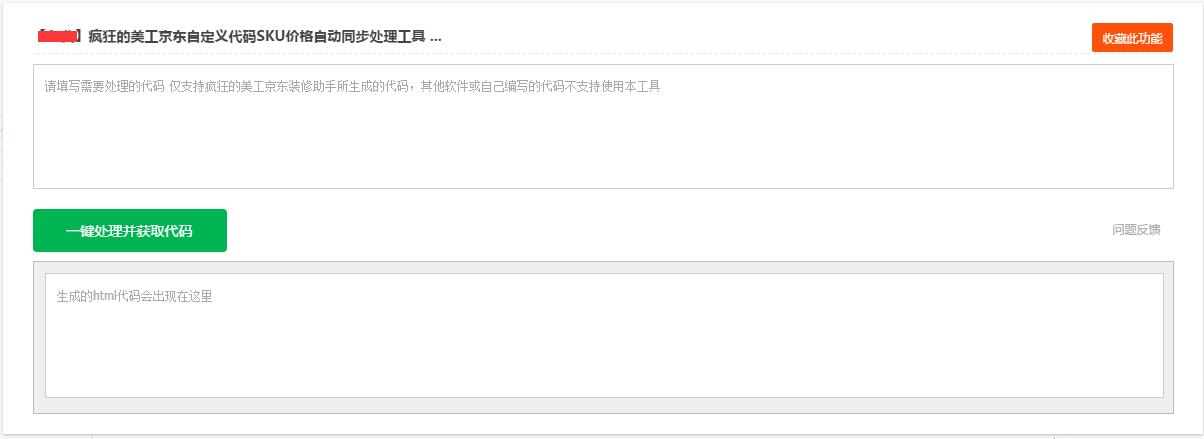Click the word html in the output placeholder
This screenshot has width=1204, height=439.
point(105,295)
